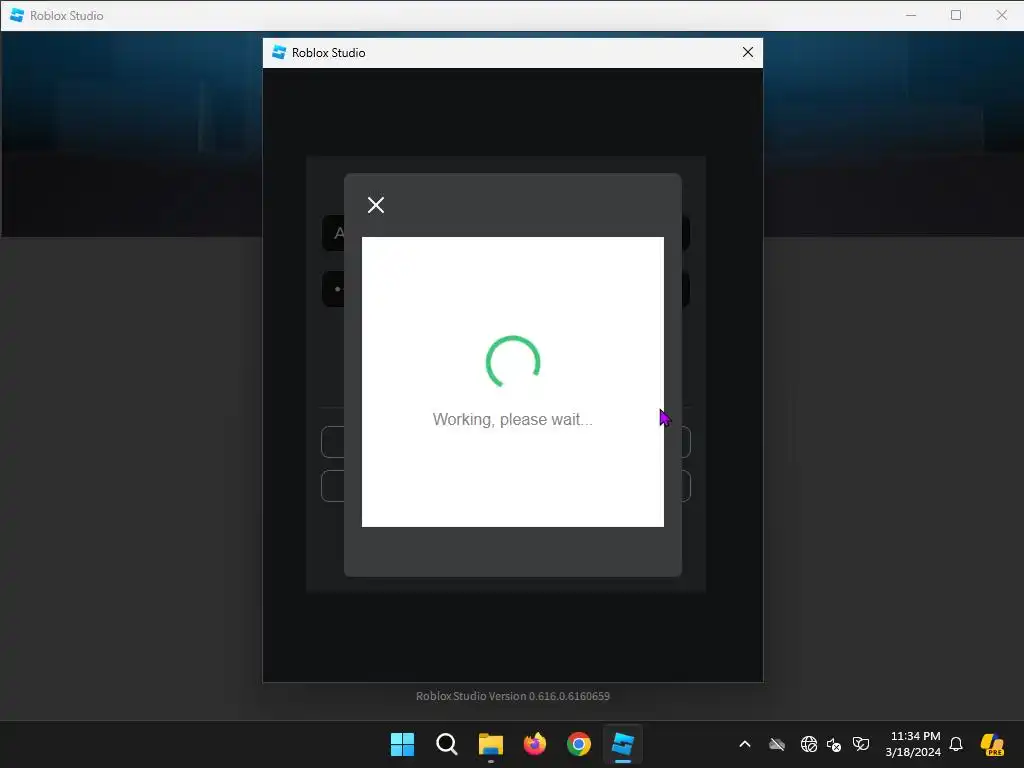Viewport: 1024px width, 768px height.
Task: Select the Roblox Studio taskbar icon
Action: pyautogui.click(x=622, y=744)
